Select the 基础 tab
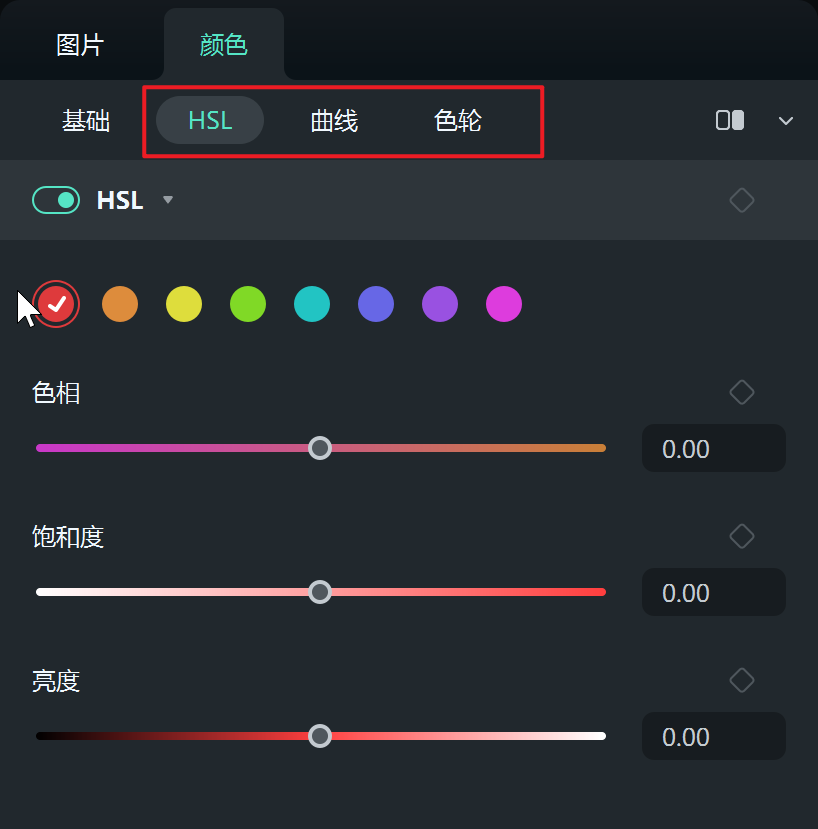 [87, 120]
